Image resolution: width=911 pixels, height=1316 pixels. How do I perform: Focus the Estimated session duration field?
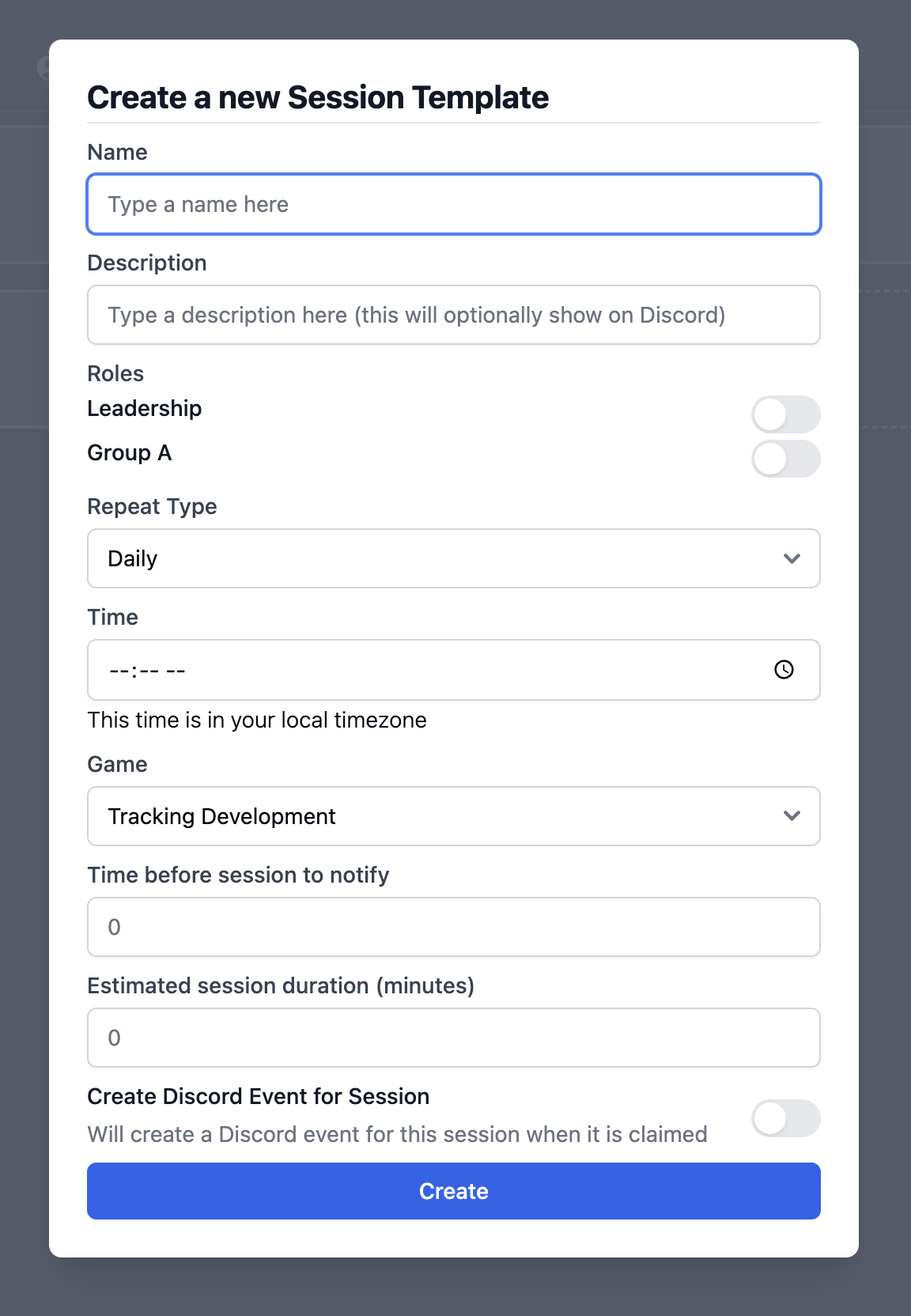[453, 1038]
